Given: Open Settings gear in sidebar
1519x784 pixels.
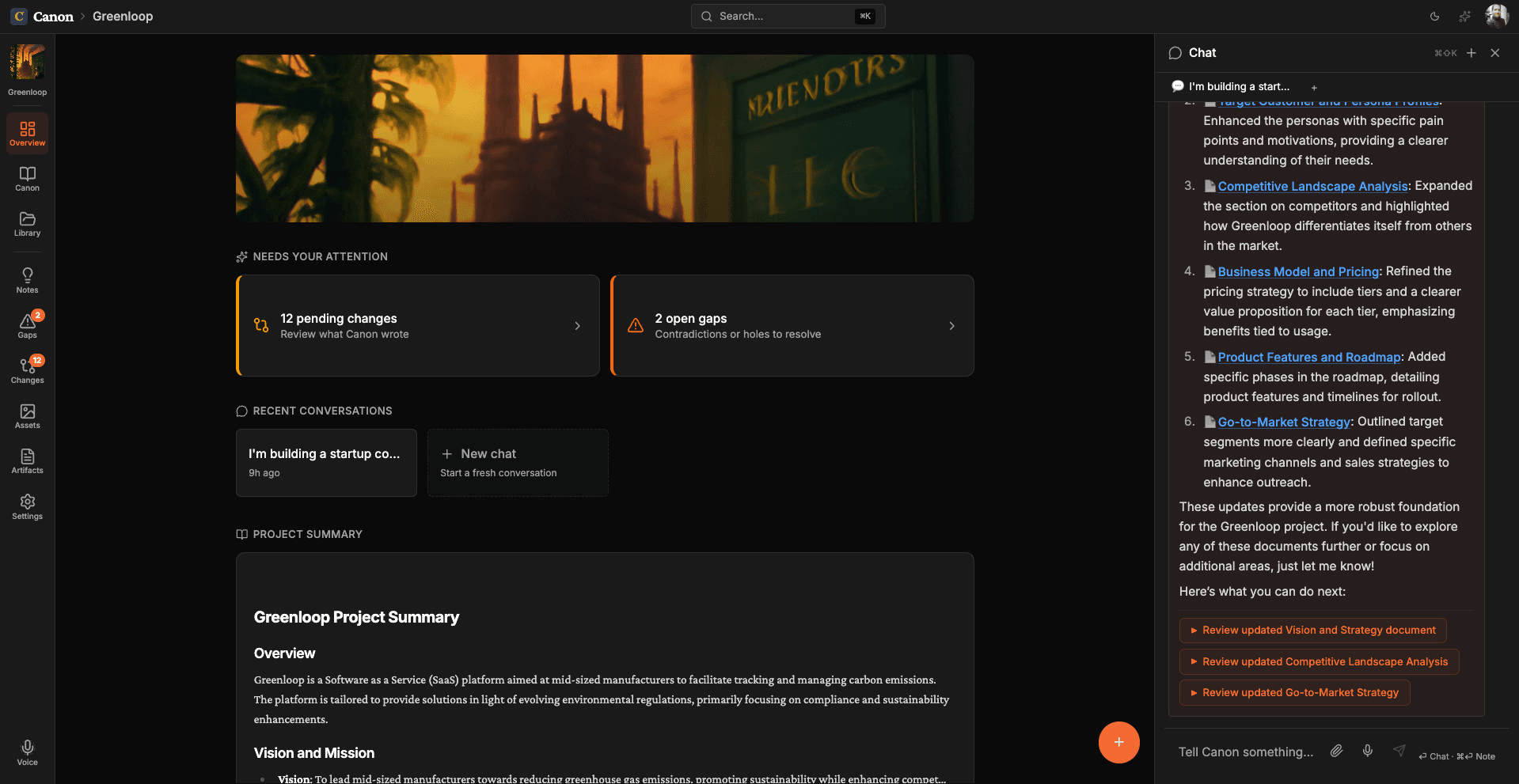Looking at the screenshot, I should [x=27, y=506].
